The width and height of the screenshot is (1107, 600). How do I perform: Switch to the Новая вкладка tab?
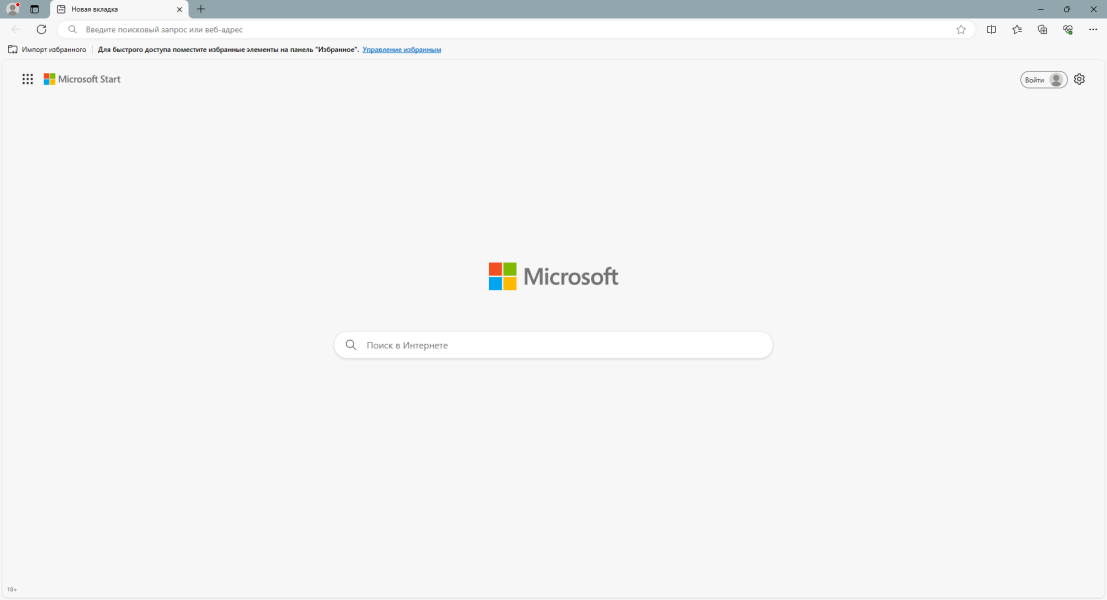[x=119, y=9]
